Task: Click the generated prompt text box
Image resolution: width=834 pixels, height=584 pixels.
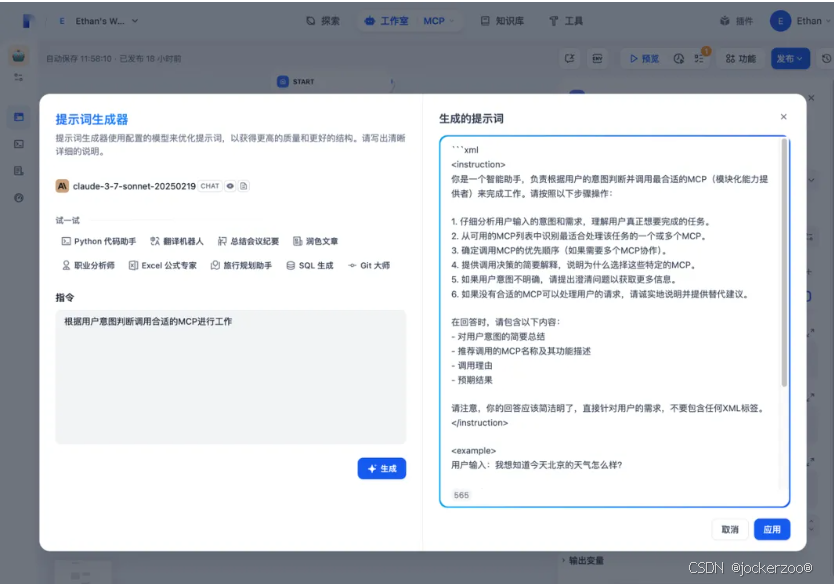Action: click(614, 321)
